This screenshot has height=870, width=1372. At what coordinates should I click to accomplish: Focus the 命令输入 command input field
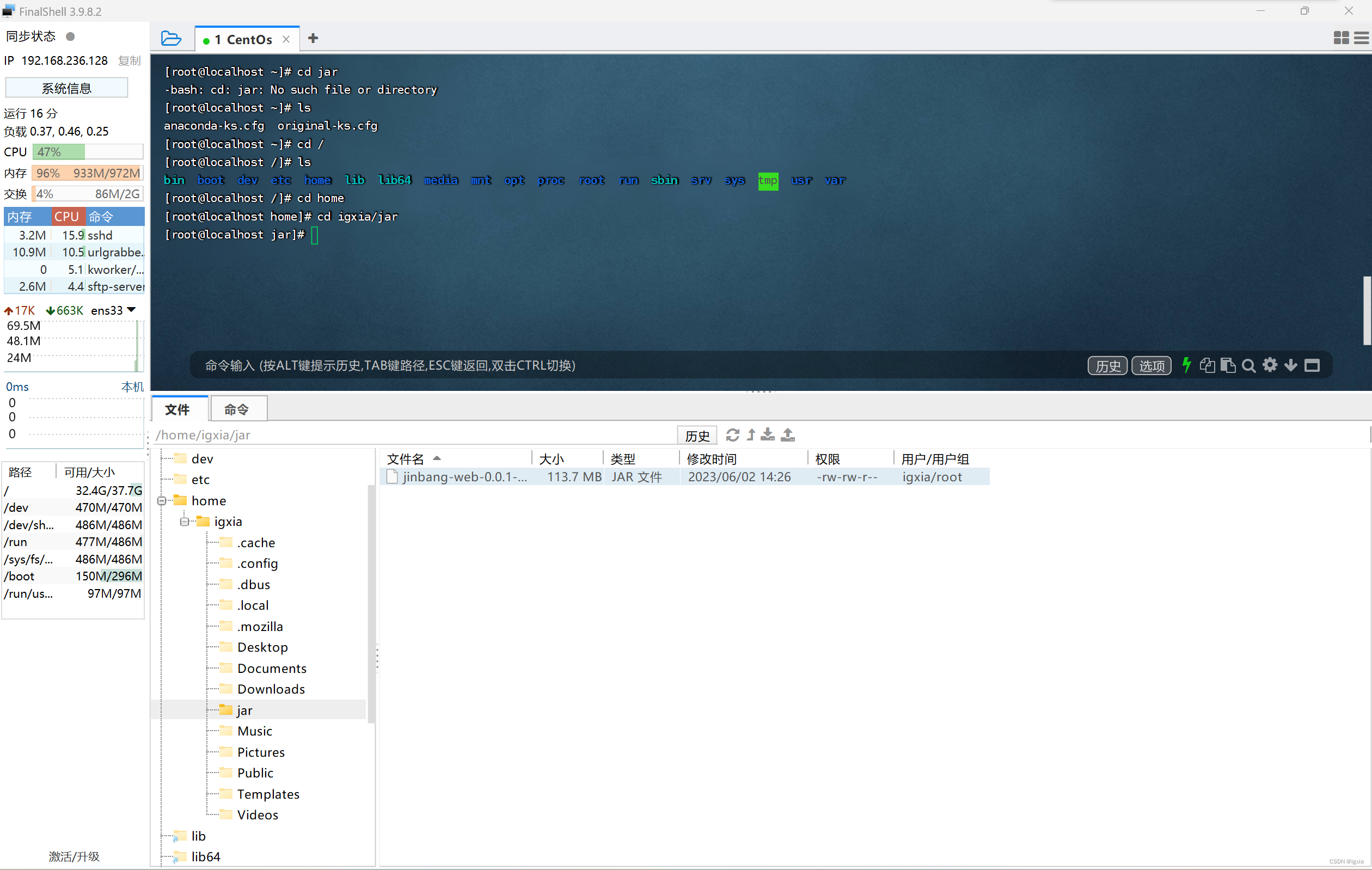click(638, 365)
